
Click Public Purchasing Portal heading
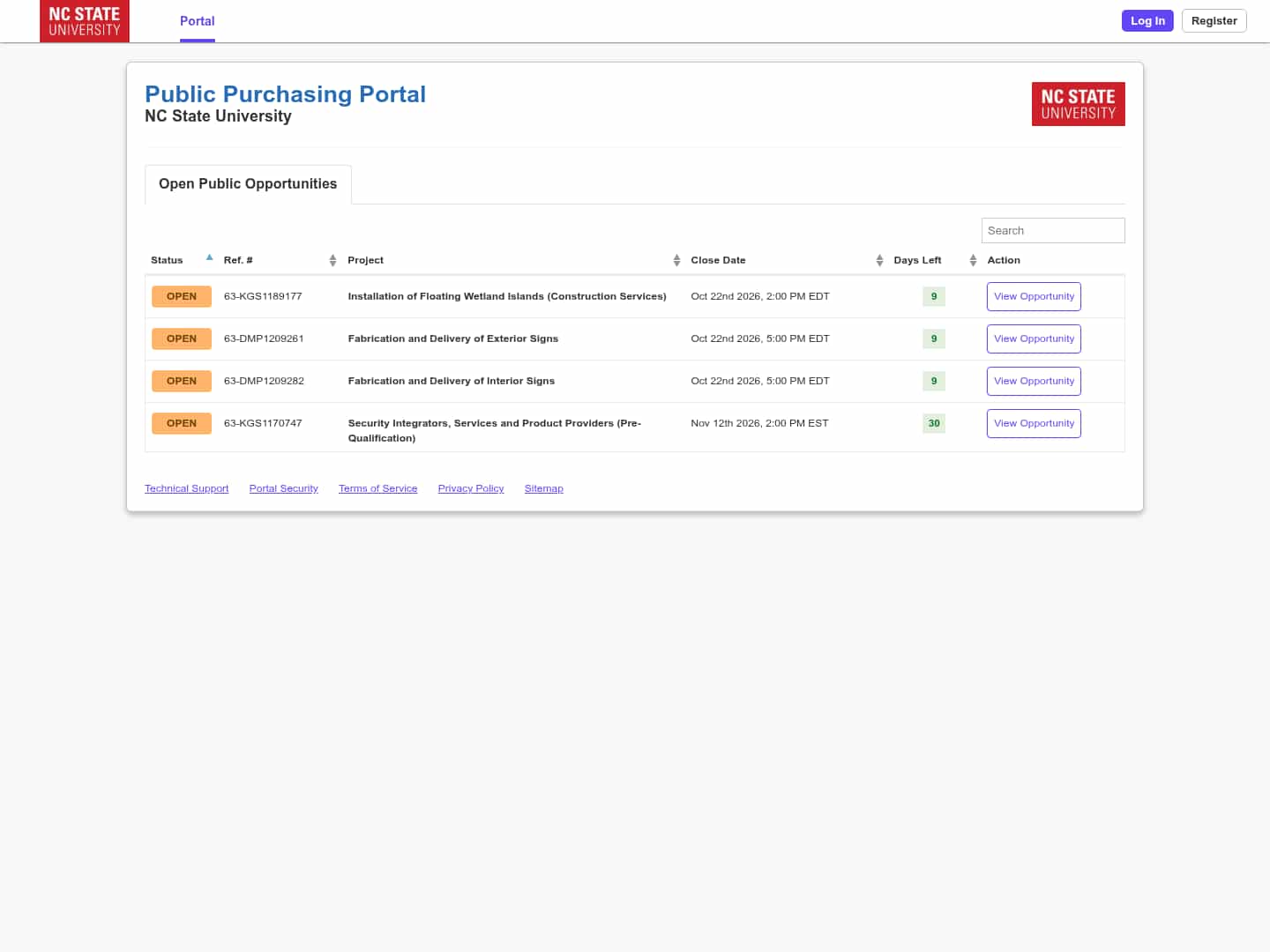285,94
